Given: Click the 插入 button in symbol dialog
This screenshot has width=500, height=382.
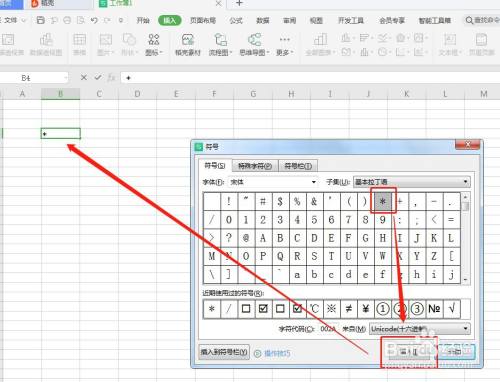Looking at the screenshot, I should [x=409, y=351].
